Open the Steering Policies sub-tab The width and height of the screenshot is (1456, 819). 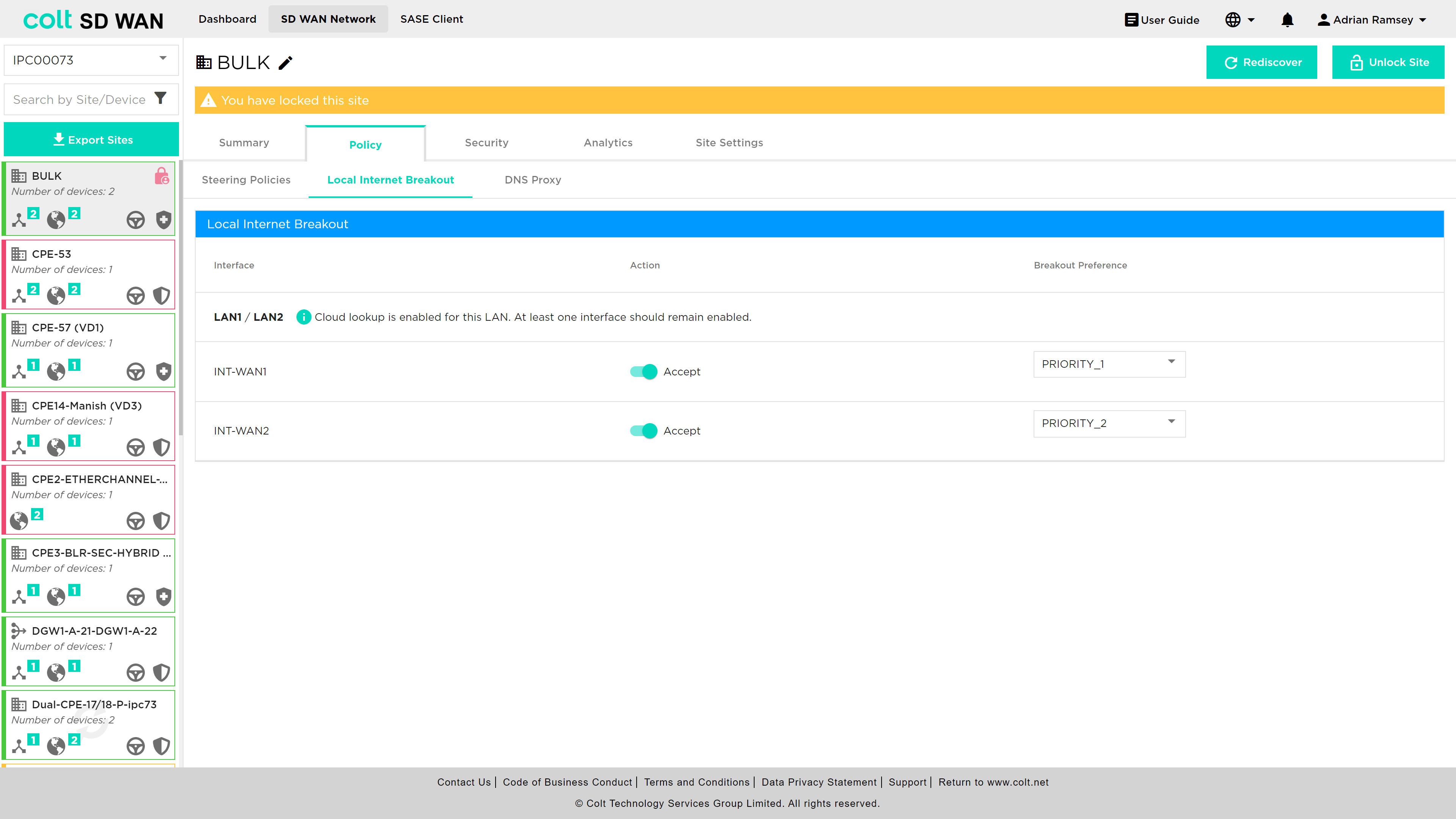click(246, 180)
